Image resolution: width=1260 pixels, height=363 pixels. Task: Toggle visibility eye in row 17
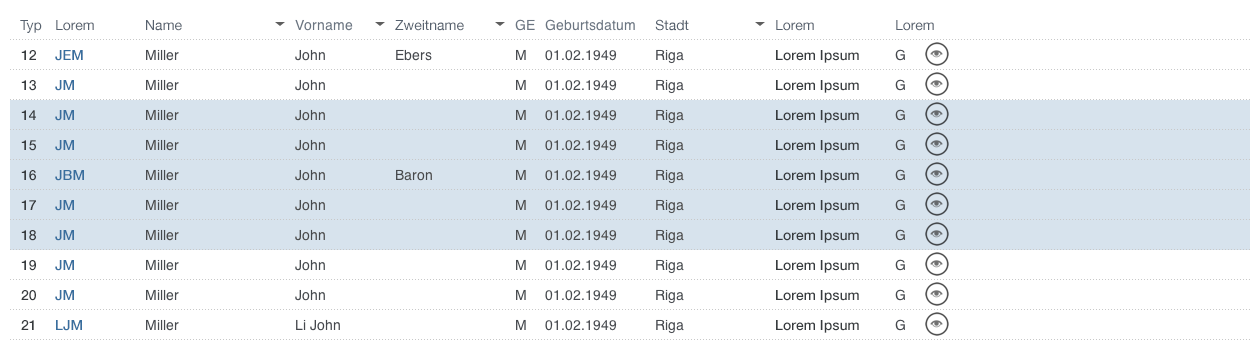(936, 205)
